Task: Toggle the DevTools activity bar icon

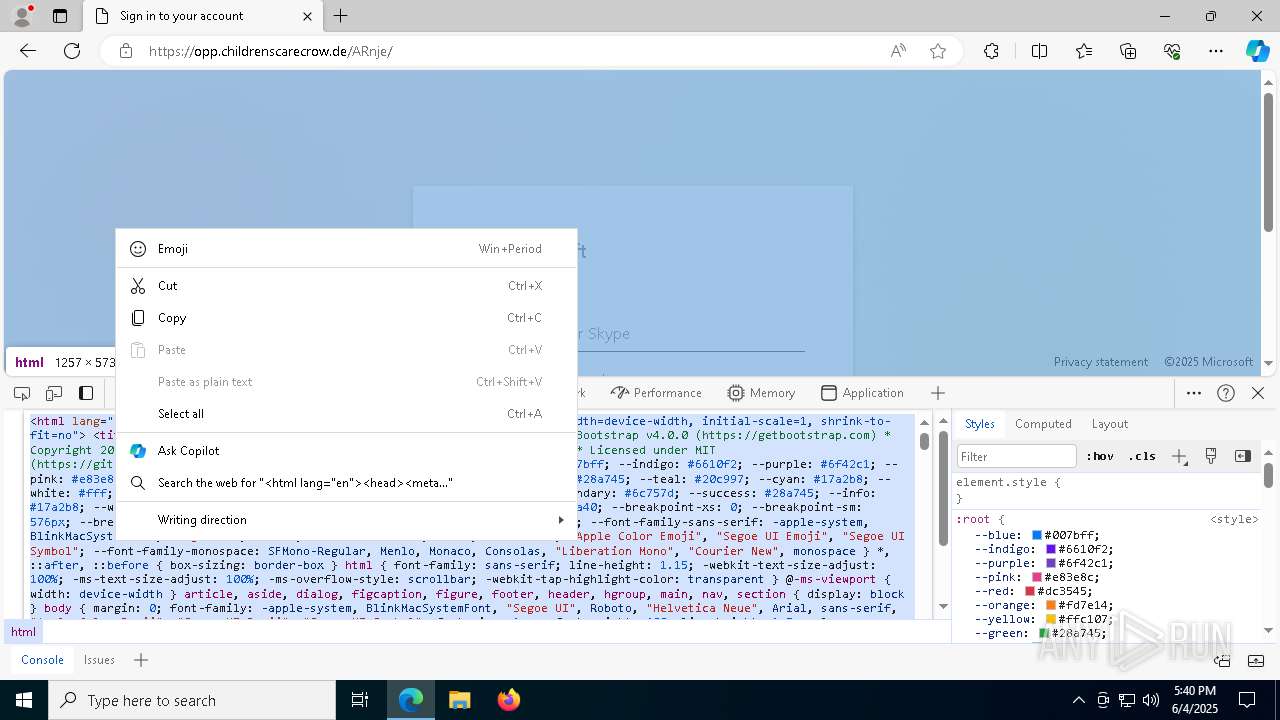Action: coord(86,393)
